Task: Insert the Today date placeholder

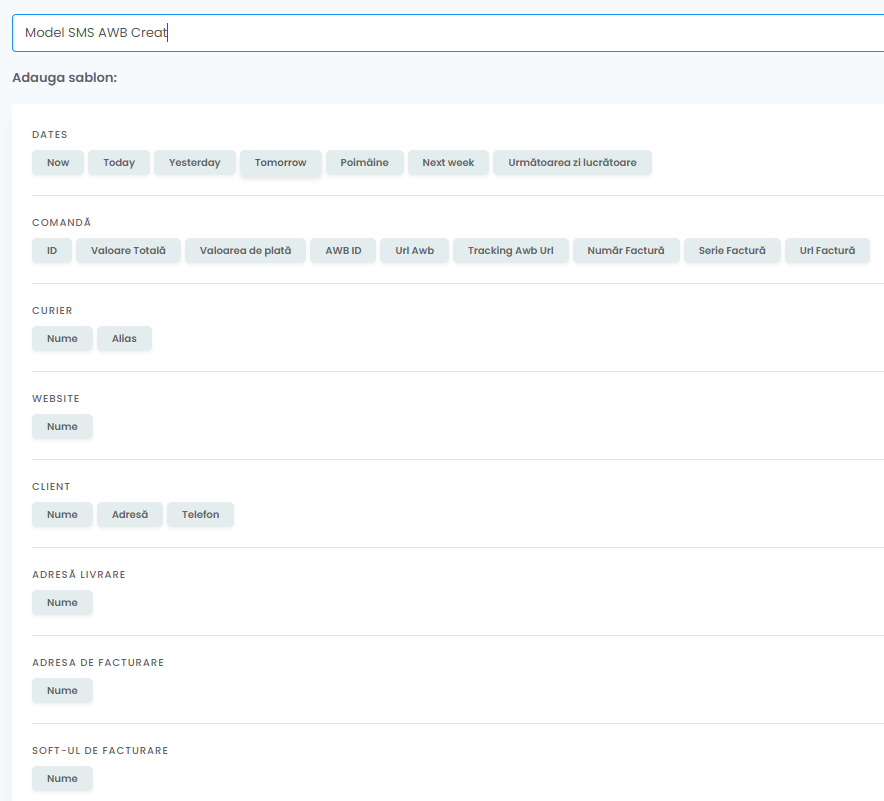Action: click(x=119, y=162)
